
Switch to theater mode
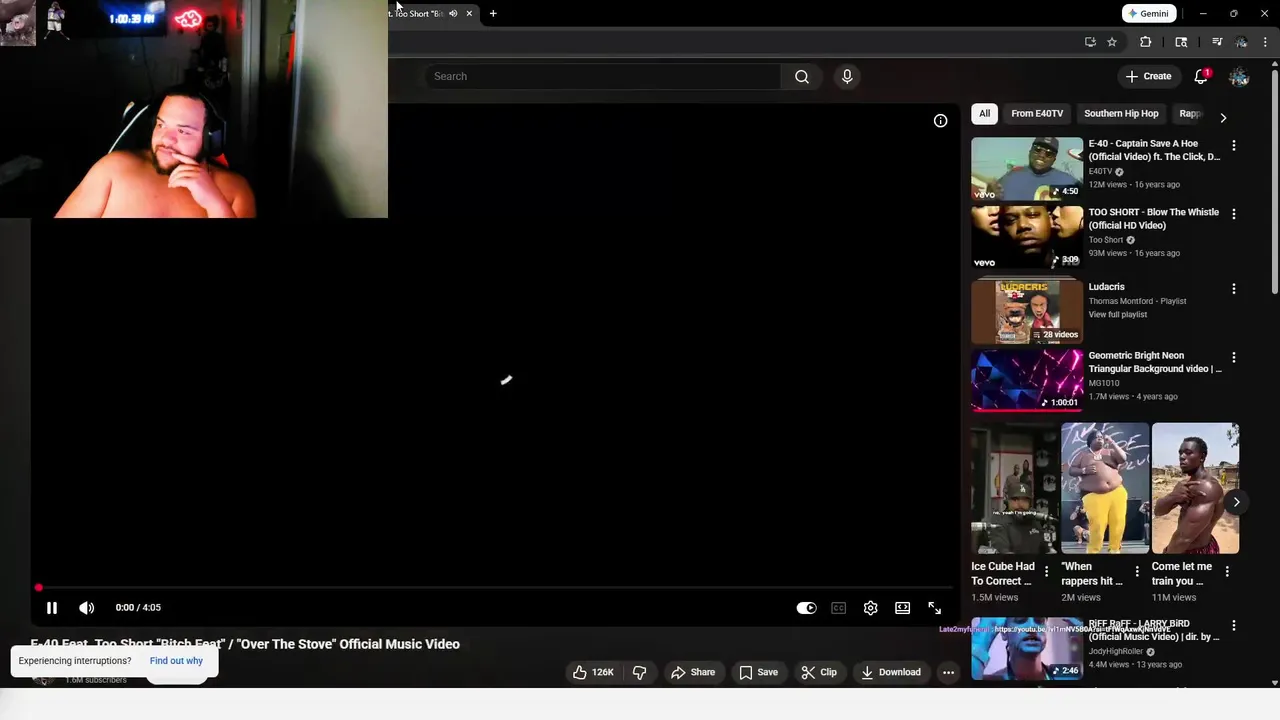902,607
